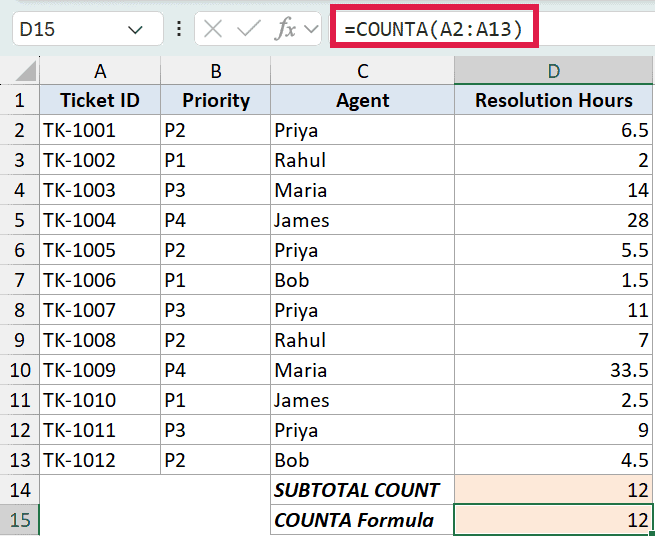Select column D header
Image resolution: width=655 pixels, height=536 pixels.
[553, 71]
